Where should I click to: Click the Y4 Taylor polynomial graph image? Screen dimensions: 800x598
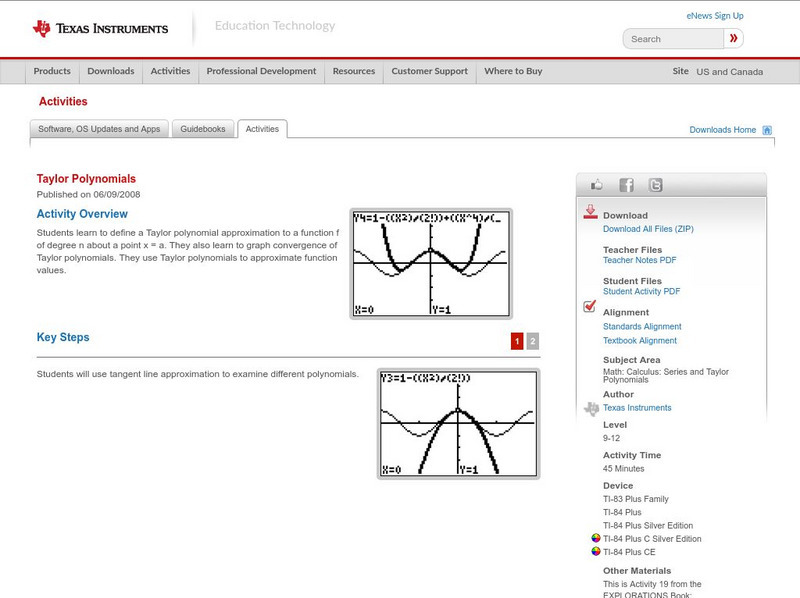tap(431, 264)
